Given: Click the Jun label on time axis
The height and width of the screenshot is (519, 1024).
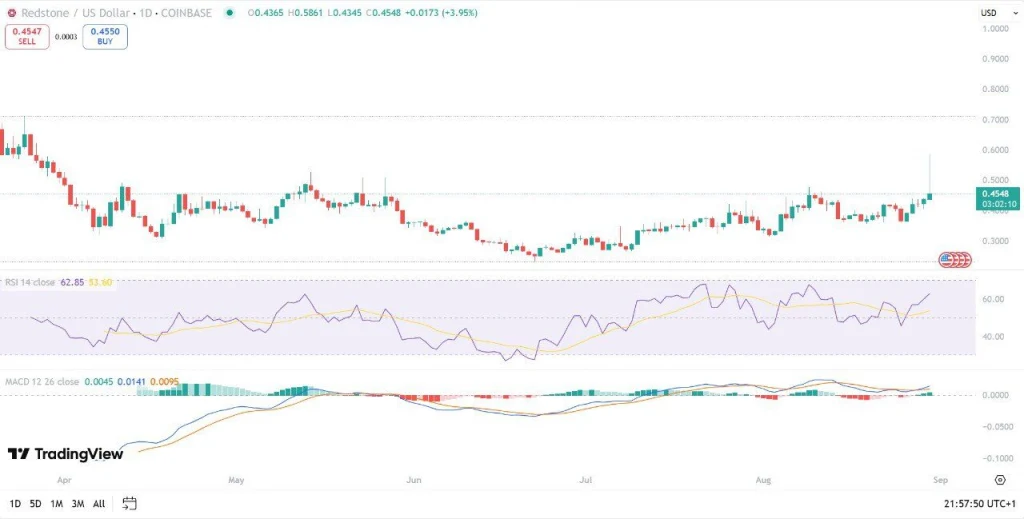Looking at the screenshot, I should pos(413,480).
